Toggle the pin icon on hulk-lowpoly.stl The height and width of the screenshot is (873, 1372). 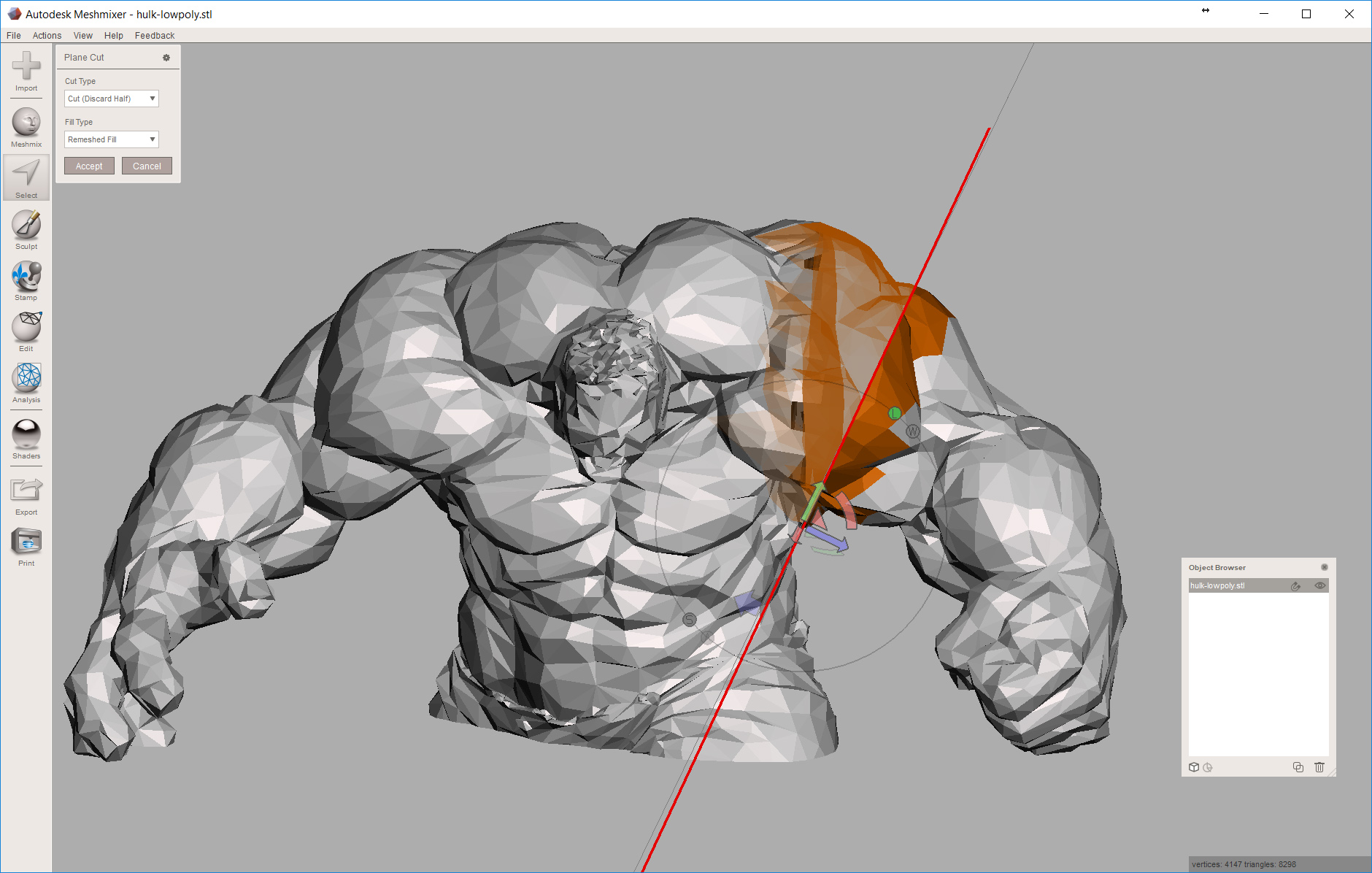(x=1296, y=585)
